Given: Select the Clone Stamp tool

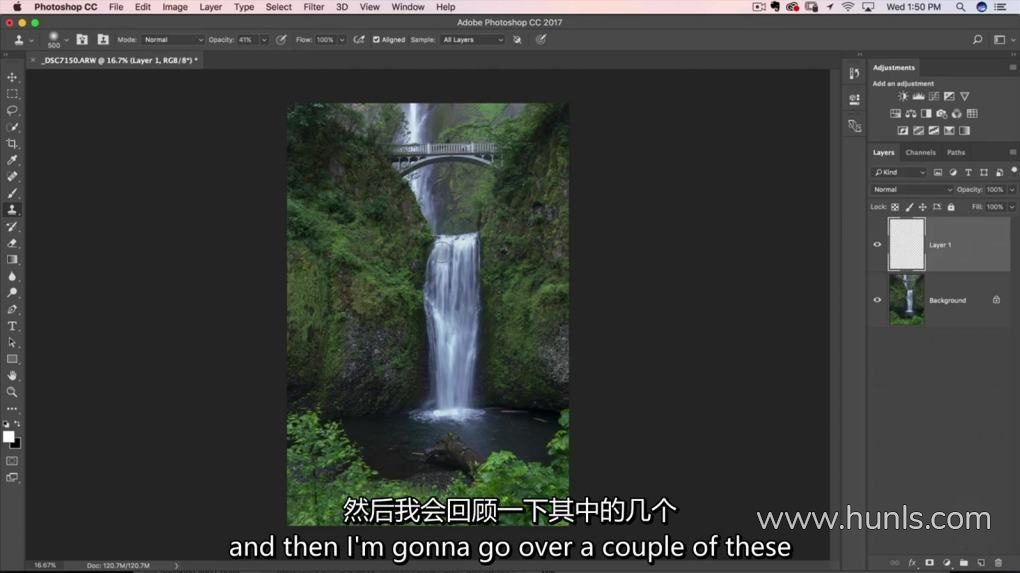Looking at the screenshot, I should tap(12, 210).
